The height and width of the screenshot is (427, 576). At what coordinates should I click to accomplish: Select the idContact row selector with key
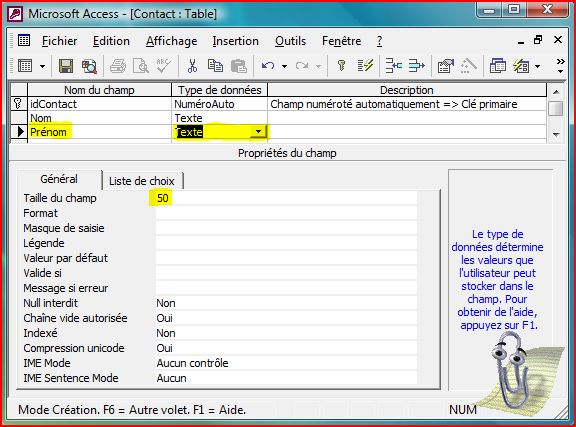pyautogui.click(x=18, y=104)
